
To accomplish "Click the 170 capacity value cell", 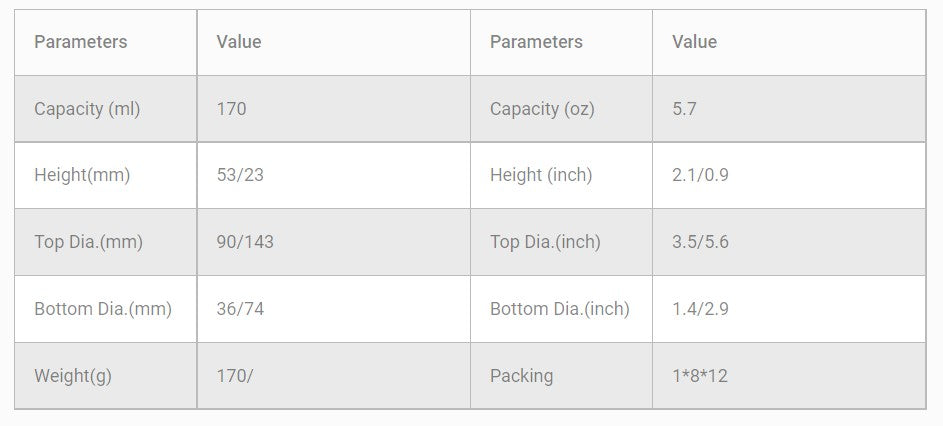I will click(x=231, y=109).
